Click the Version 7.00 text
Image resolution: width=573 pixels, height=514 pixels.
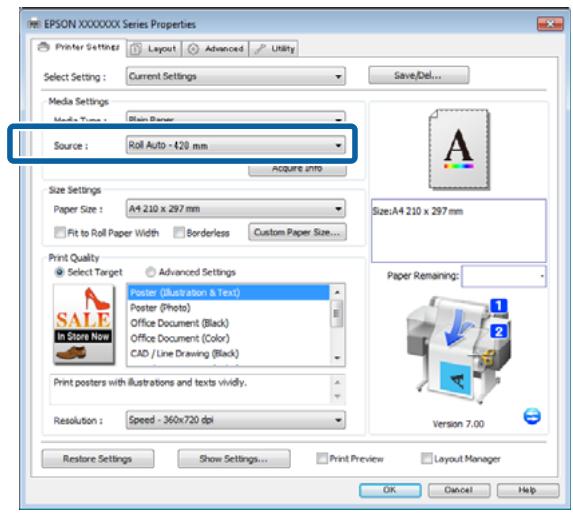click(x=458, y=424)
